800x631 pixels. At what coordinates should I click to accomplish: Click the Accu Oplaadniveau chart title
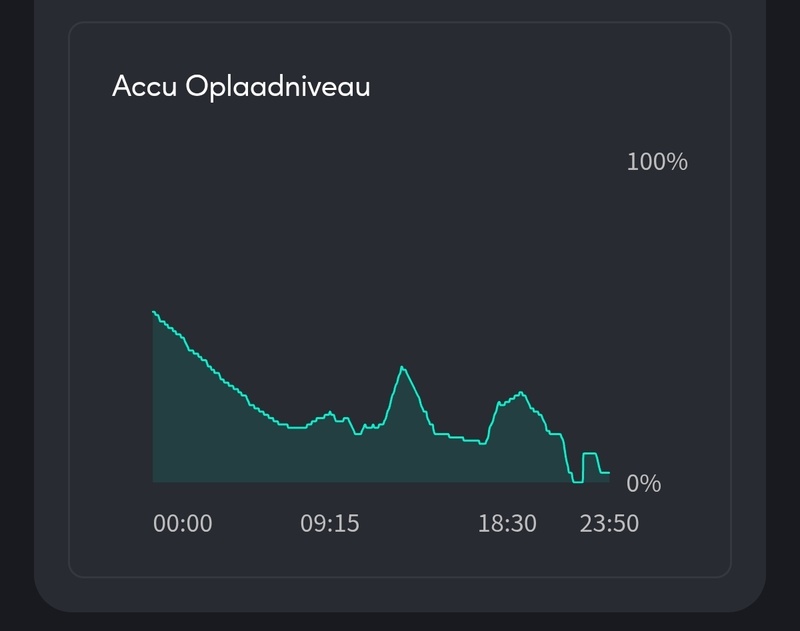pos(241,86)
